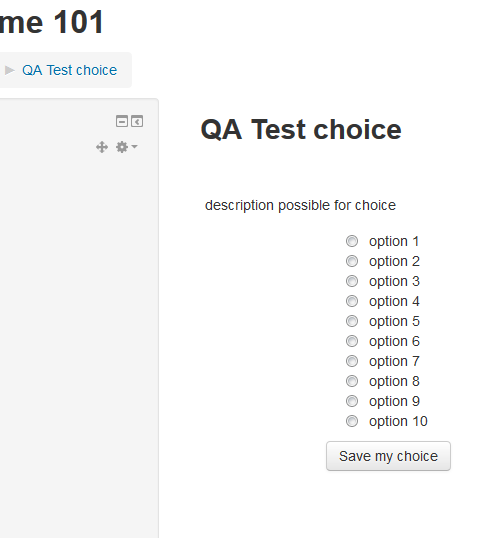
Task: Choose the option 3 radio button
Action: (x=352, y=281)
